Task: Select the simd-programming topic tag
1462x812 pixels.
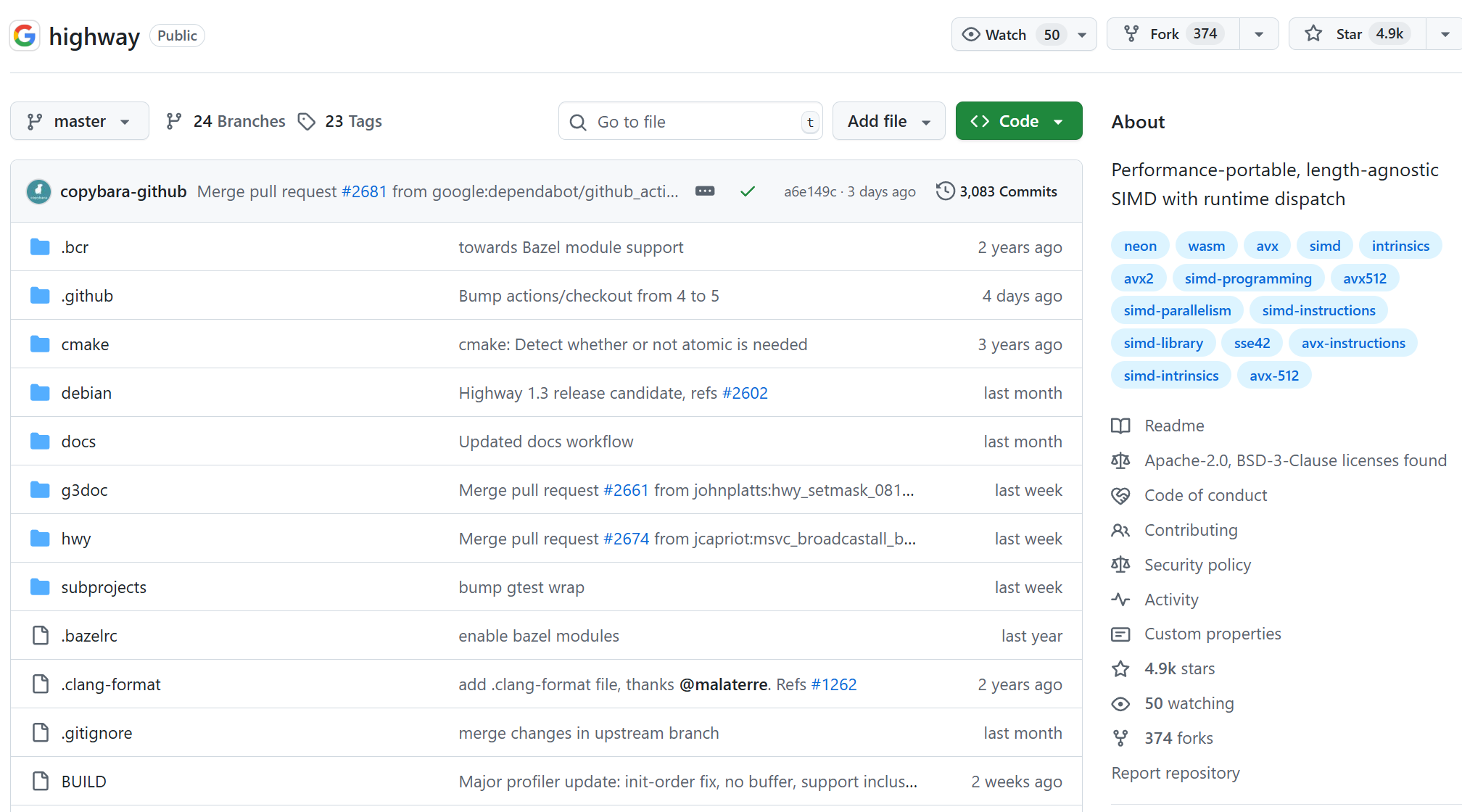Action: click(x=1248, y=278)
